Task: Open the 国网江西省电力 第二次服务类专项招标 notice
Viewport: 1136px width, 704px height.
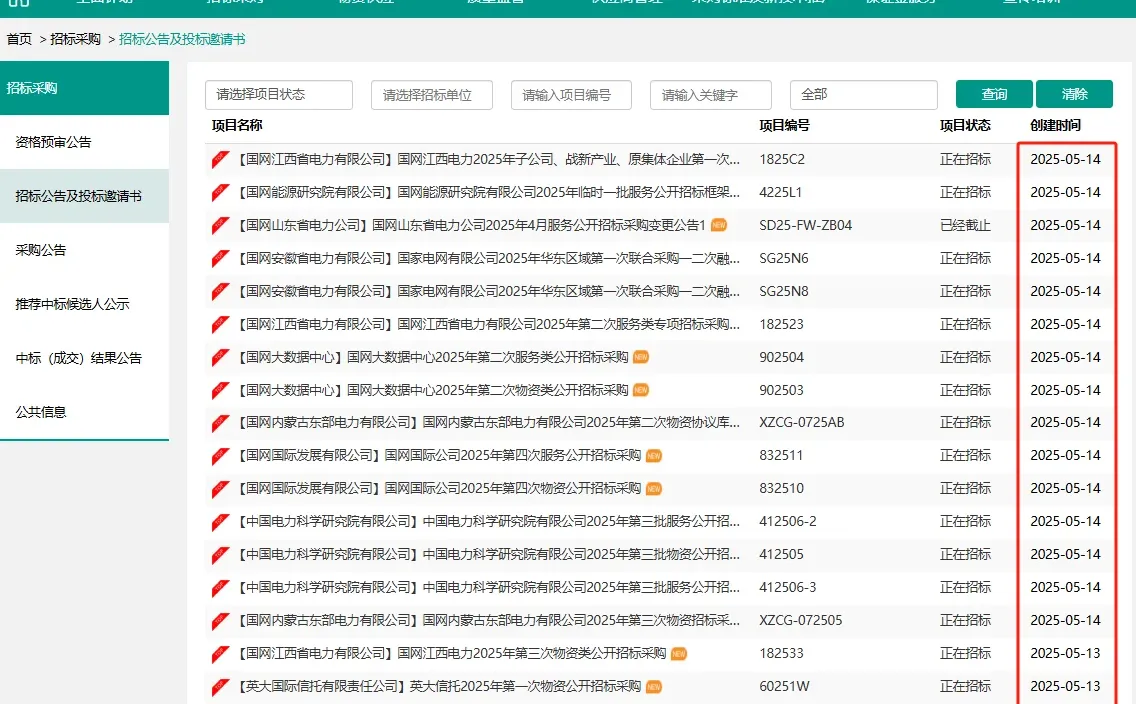Action: tap(489, 324)
